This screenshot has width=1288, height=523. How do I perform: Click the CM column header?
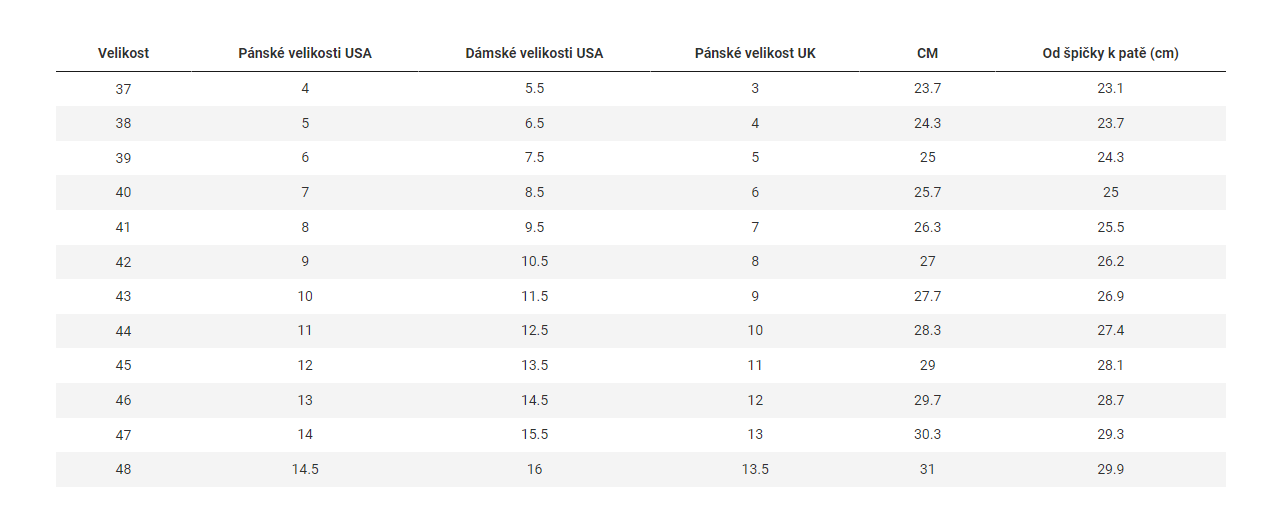point(927,53)
